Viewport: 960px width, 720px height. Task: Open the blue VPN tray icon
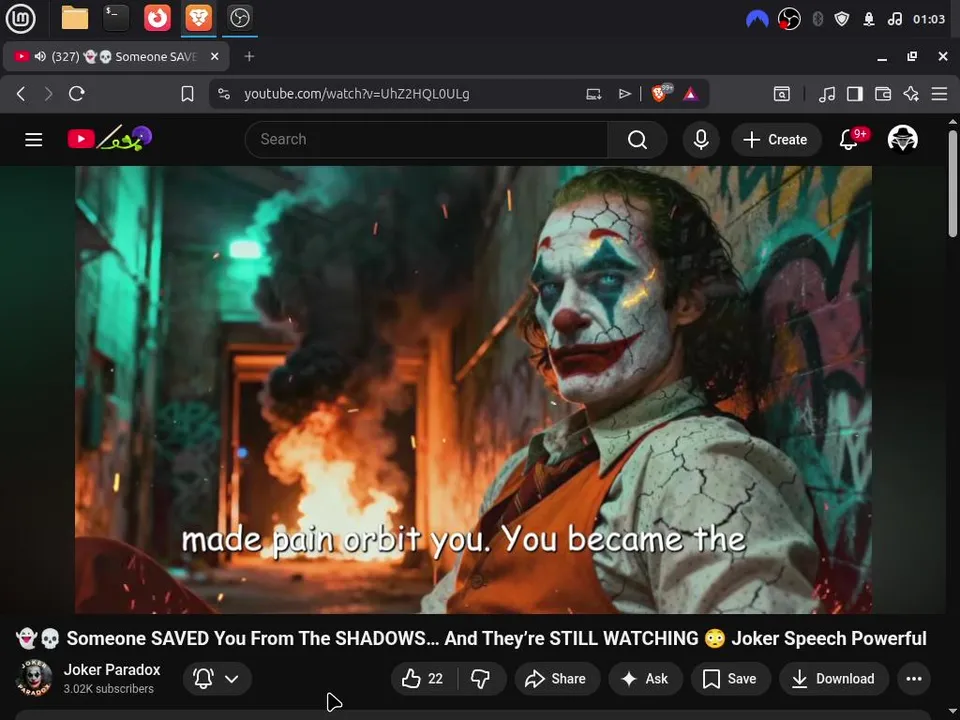coord(757,20)
